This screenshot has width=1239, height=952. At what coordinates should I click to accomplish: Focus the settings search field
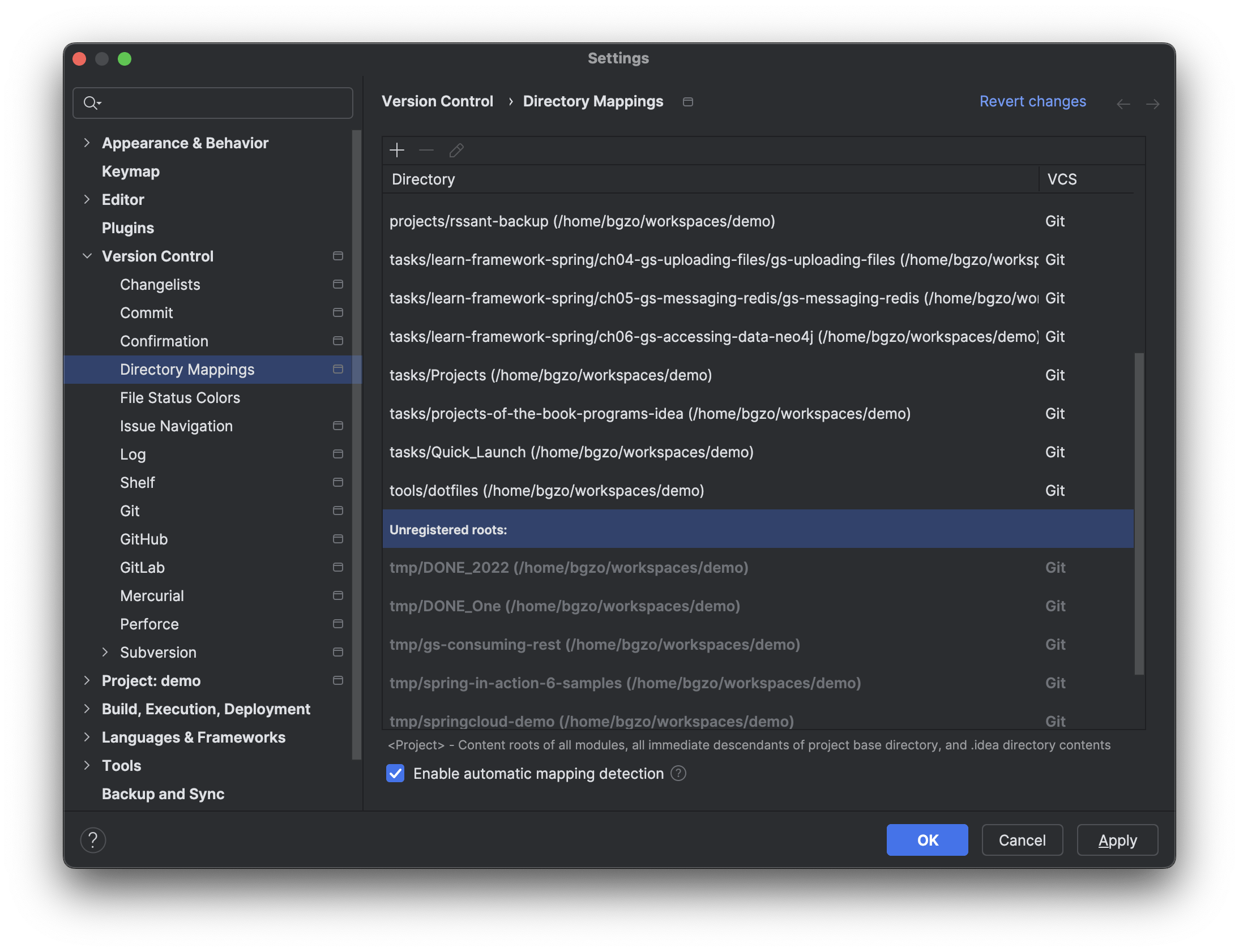click(x=213, y=102)
